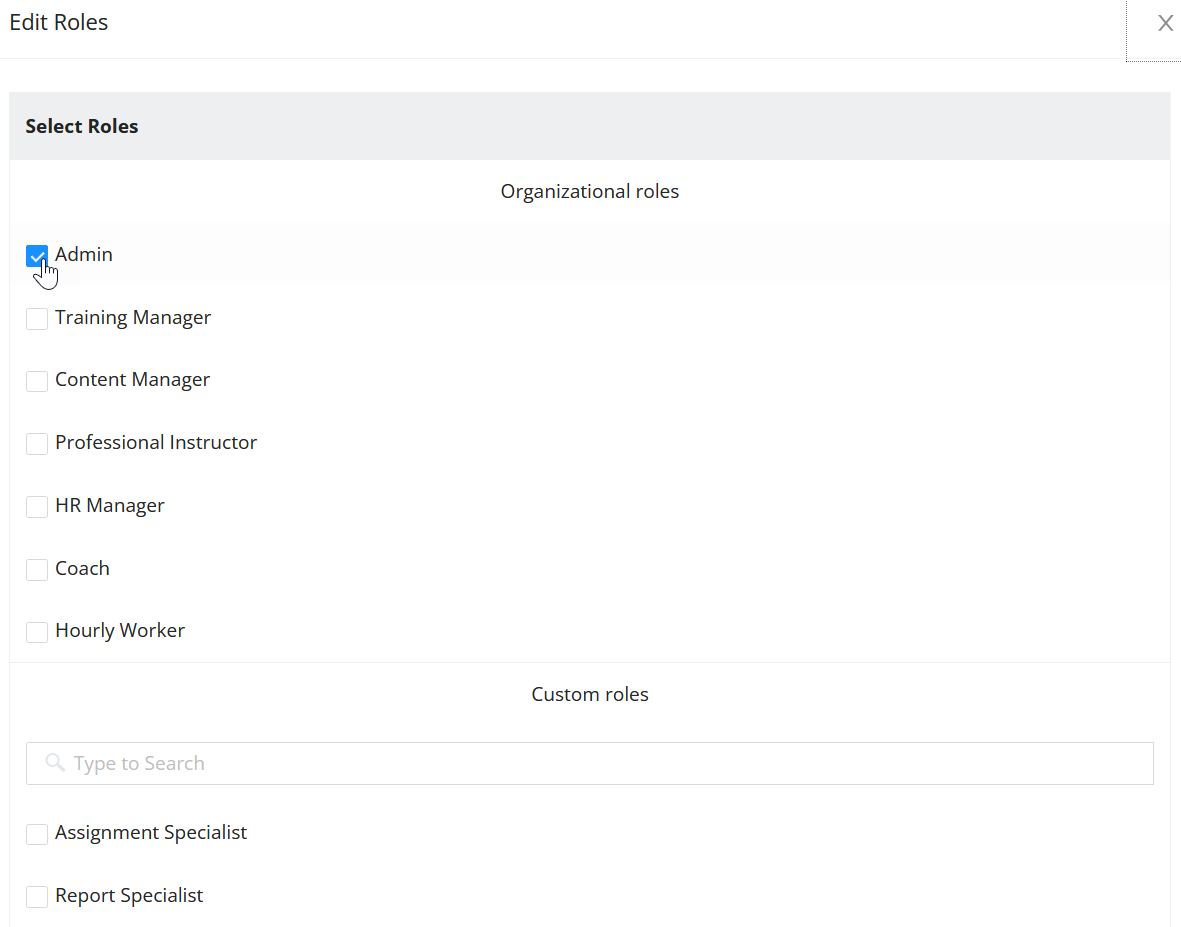The image size is (1181, 927).
Task: Click the Organizational roles section heading
Action: pyautogui.click(x=589, y=191)
